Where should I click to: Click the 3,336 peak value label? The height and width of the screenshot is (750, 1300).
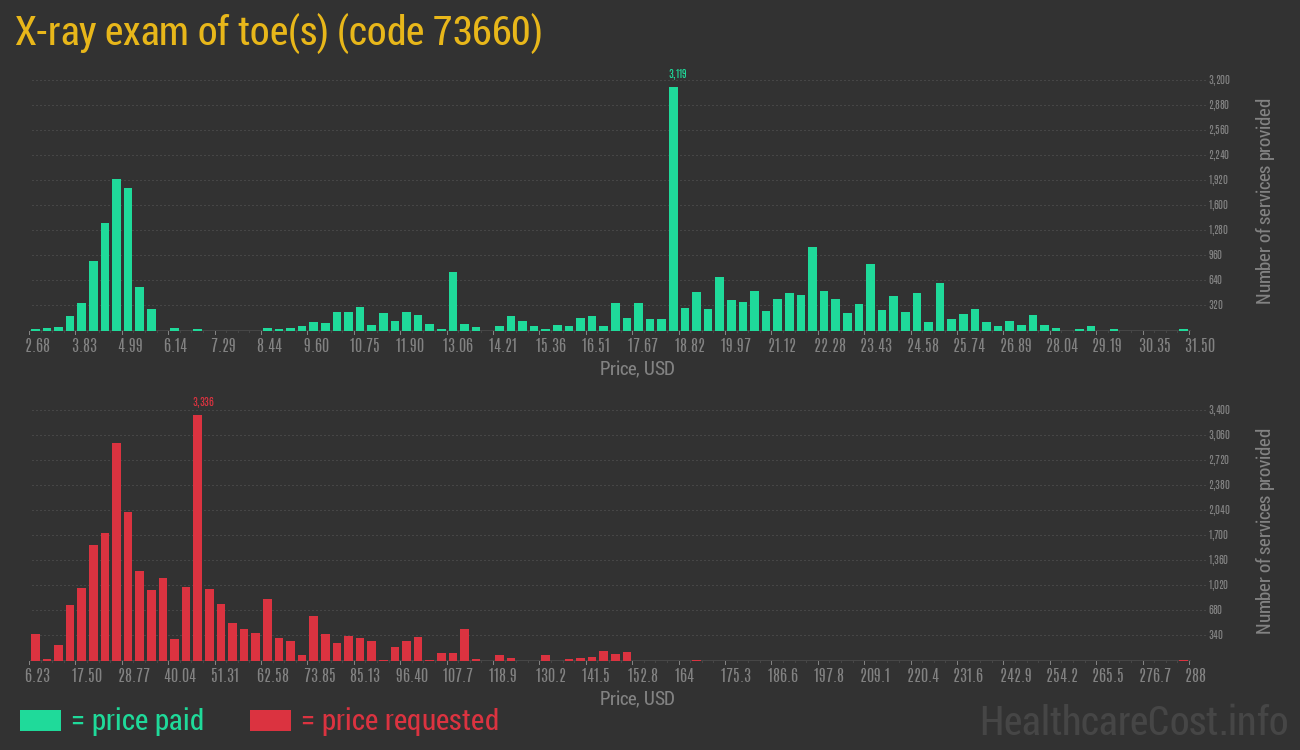click(203, 402)
